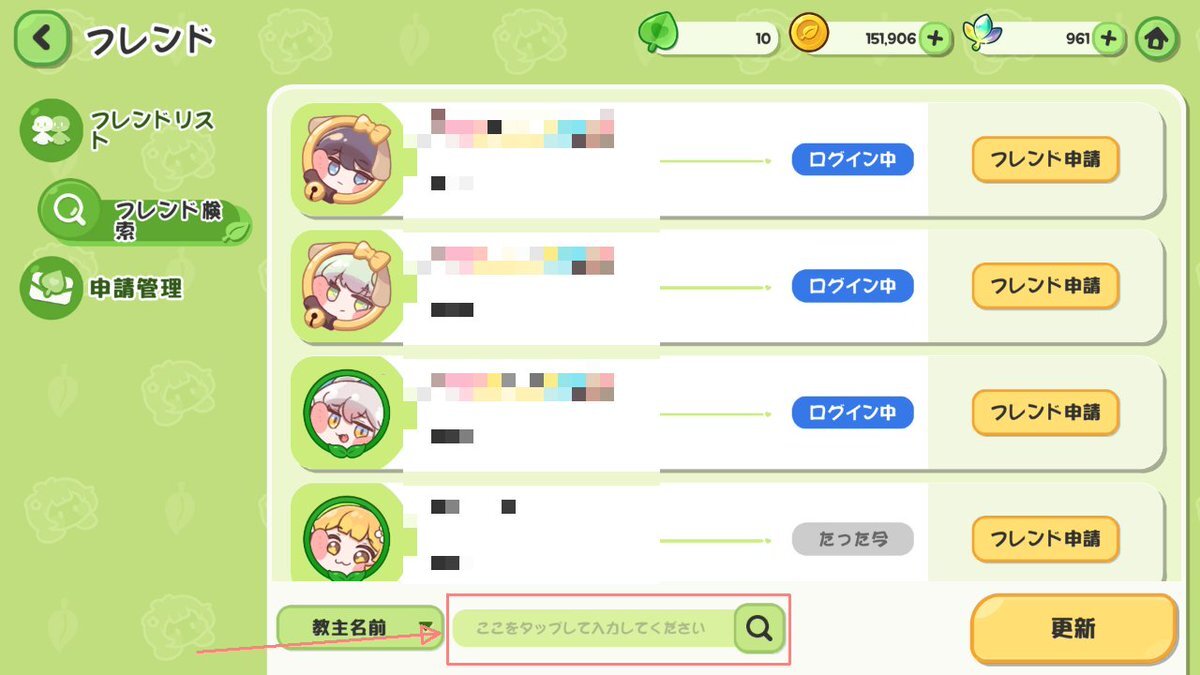This screenshot has height=675, width=1200.
Task: Send フレンド申請 to the たった今 player
Action: click(x=1045, y=539)
